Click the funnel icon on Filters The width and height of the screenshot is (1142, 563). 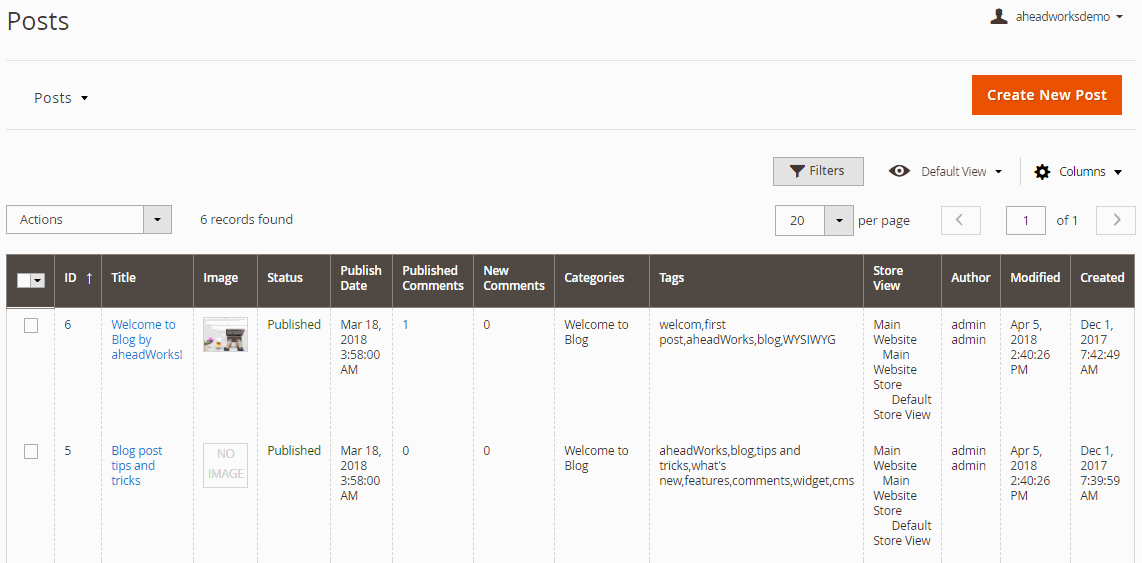(798, 171)
